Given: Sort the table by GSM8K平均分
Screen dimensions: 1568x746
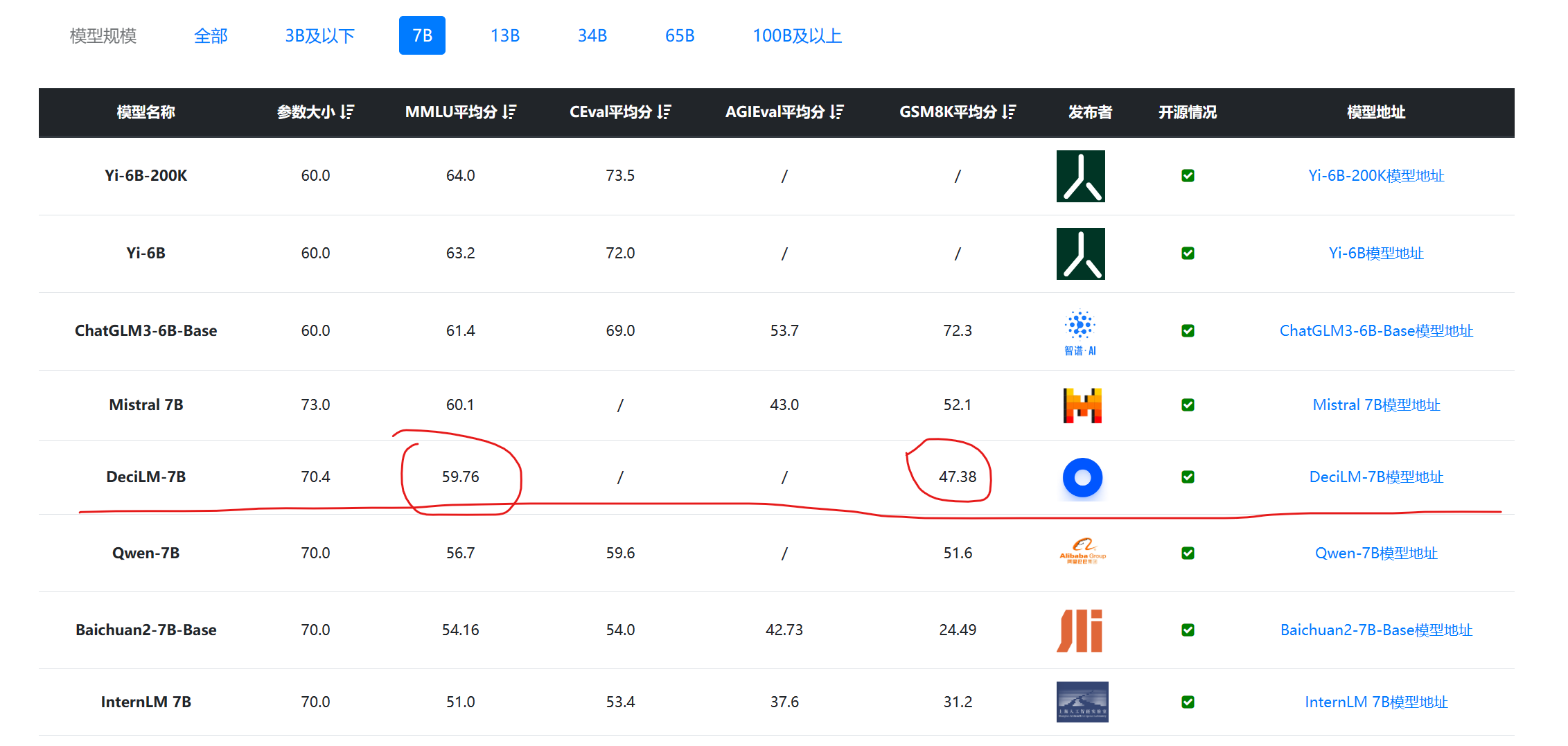Looking at the screenshot, I should tap(1009, 112).
